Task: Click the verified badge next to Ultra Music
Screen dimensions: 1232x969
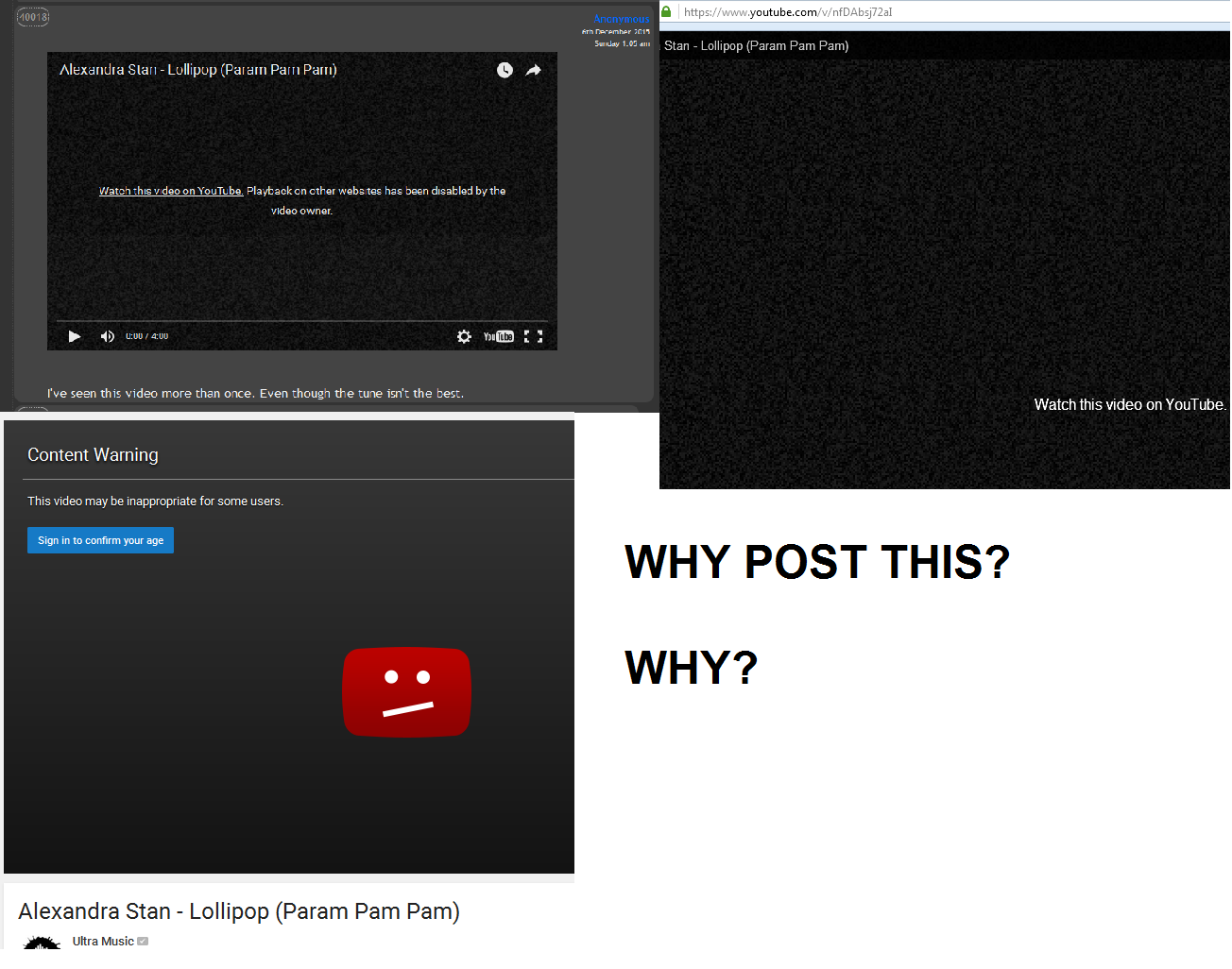Action: (x=143, y=942)
